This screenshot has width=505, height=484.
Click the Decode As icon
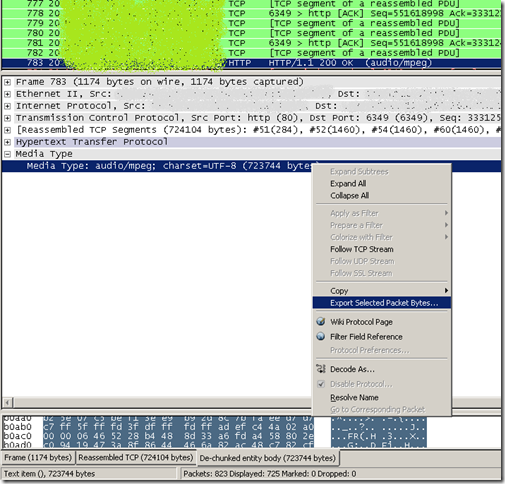pyautogui.click(x=321, y=369)
